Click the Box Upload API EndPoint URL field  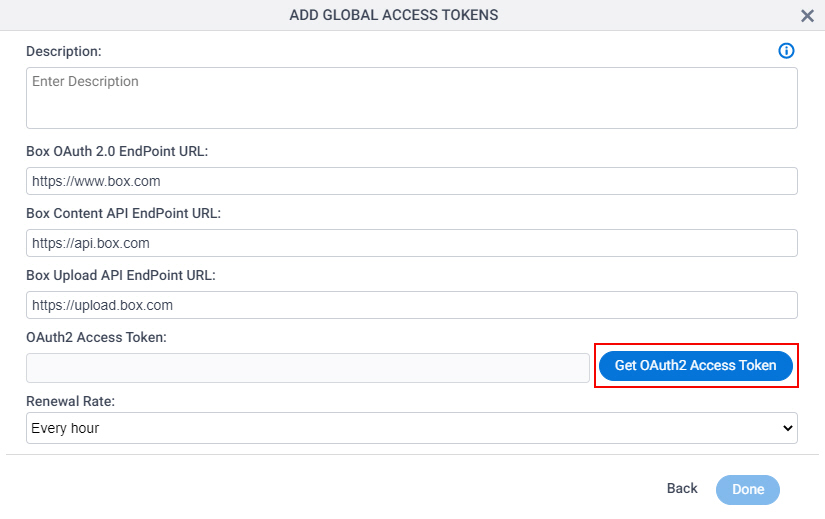point(412,305)
